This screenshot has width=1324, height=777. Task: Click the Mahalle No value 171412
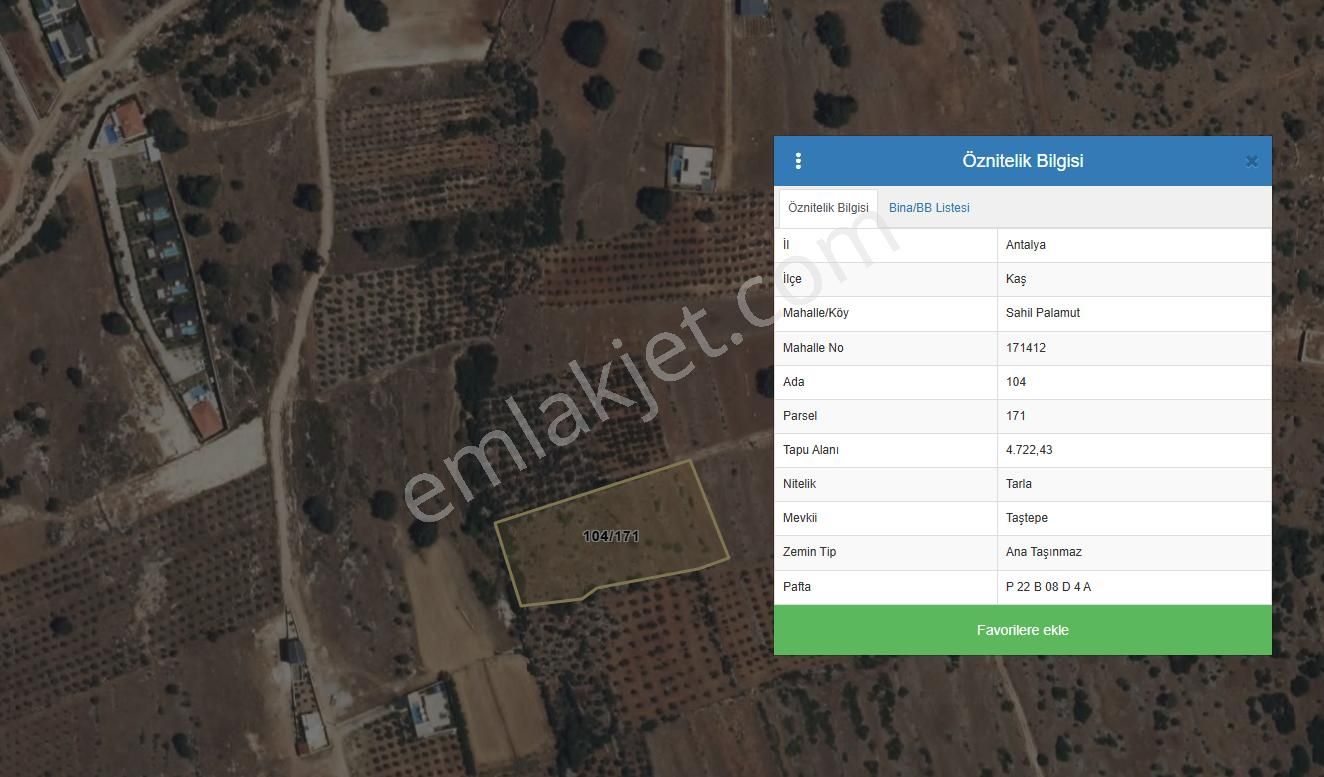tap(1026, 348)
